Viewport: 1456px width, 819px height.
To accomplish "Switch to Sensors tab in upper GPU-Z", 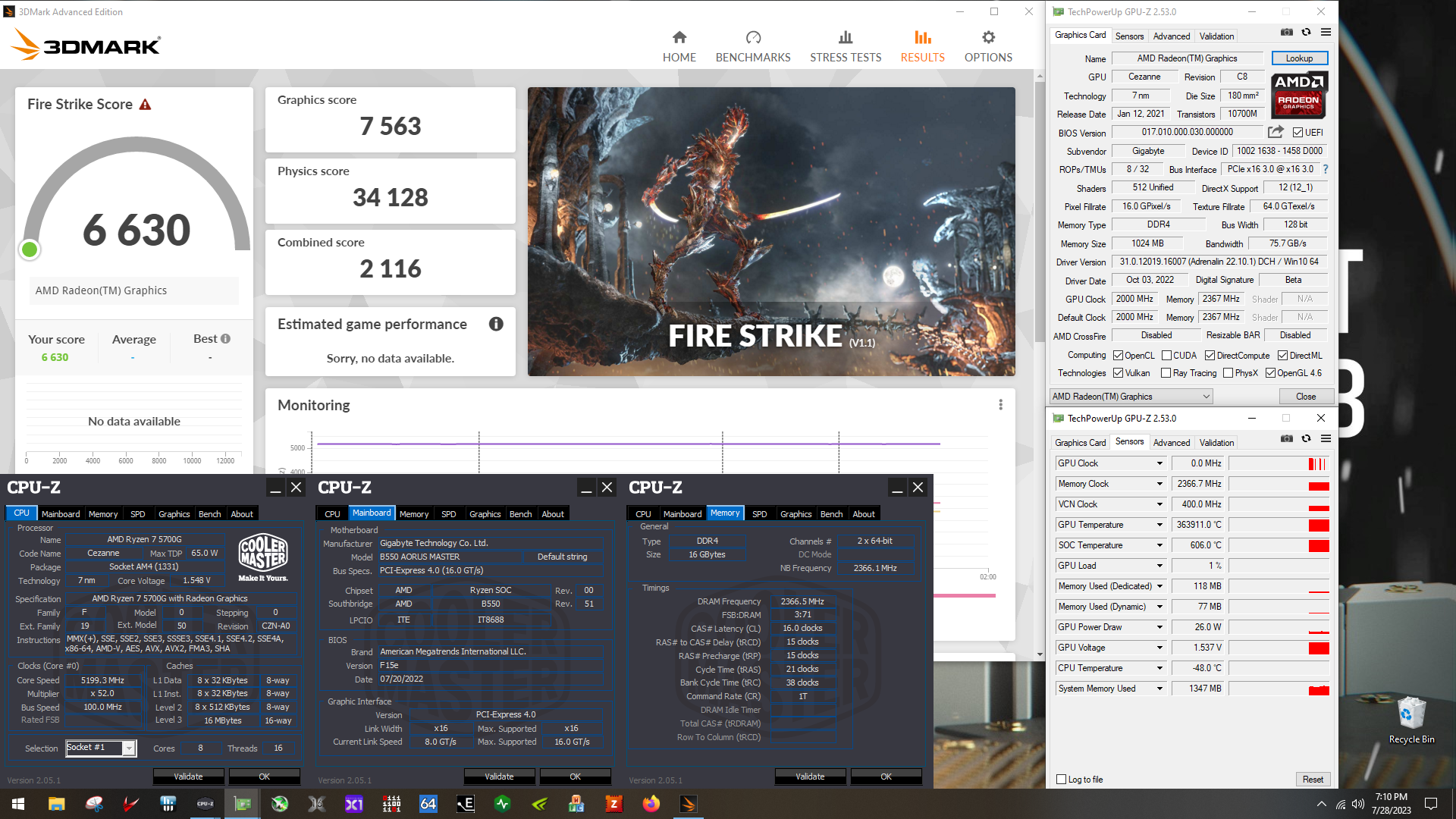I will [x=1129, y=36].
